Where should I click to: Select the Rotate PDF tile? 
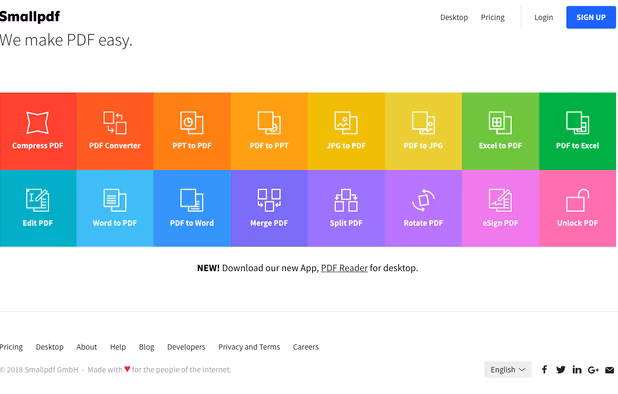coord(423,208)
